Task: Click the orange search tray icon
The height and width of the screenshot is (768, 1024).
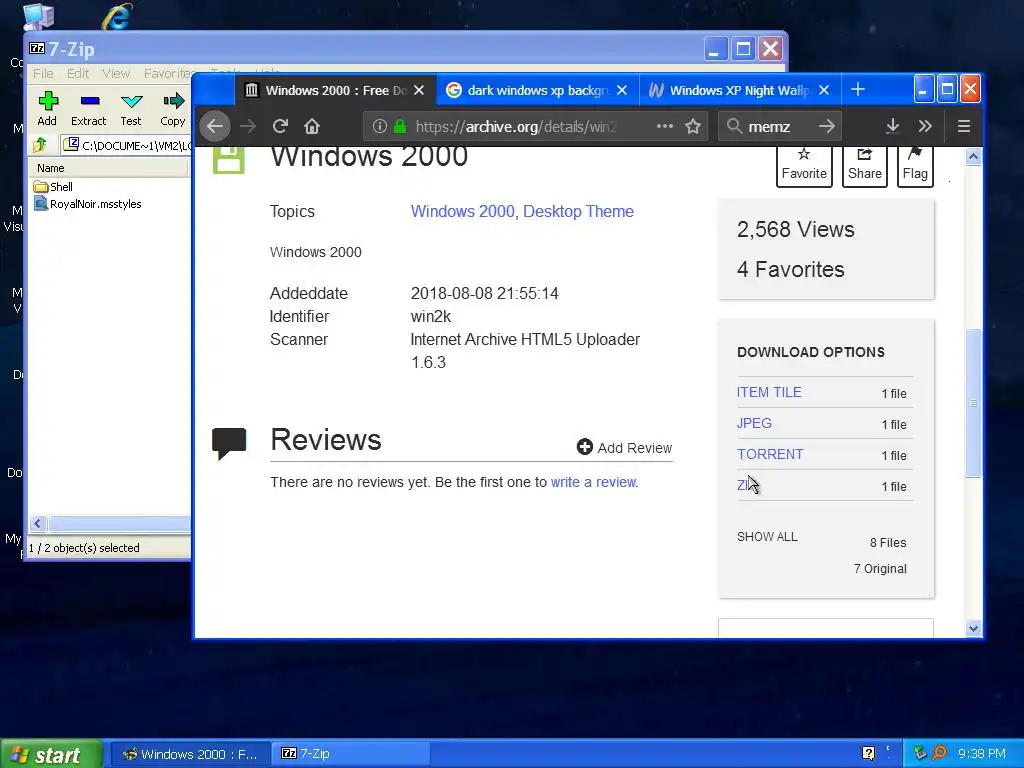Action: pos(939,754)
